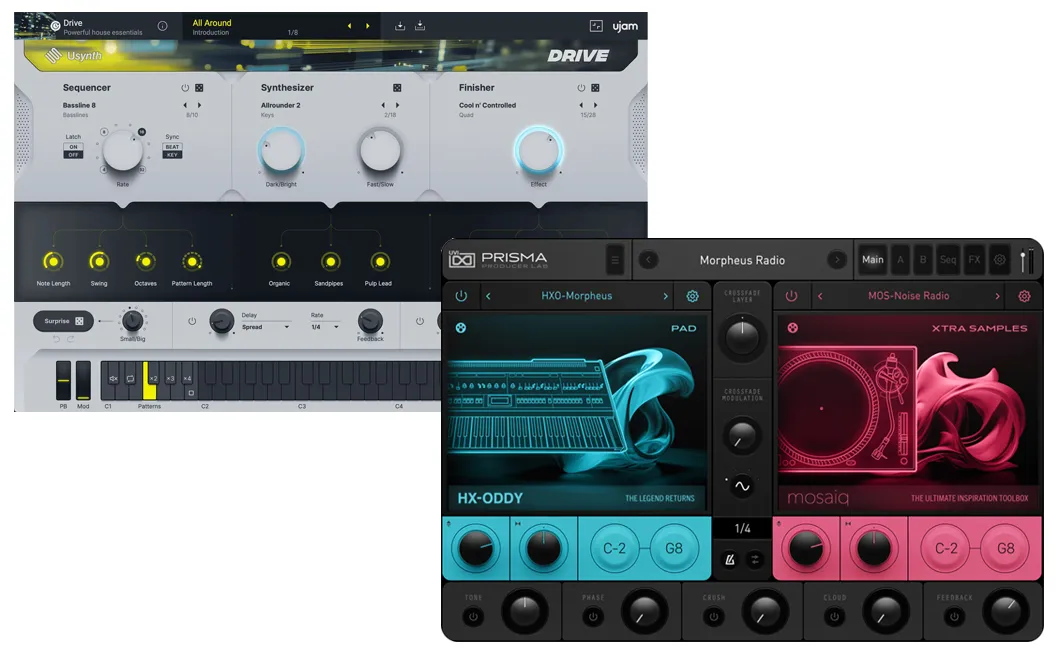Click the pink C-2 low key range button
The image size is (1064, 653).
[946, 548]
